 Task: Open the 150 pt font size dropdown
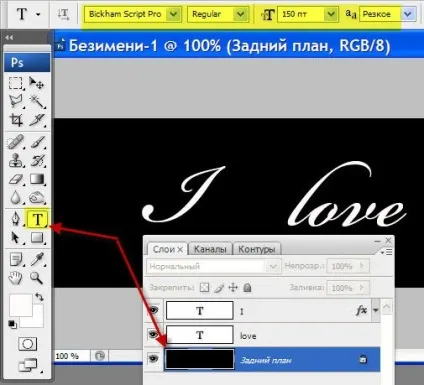click(330, 14)
